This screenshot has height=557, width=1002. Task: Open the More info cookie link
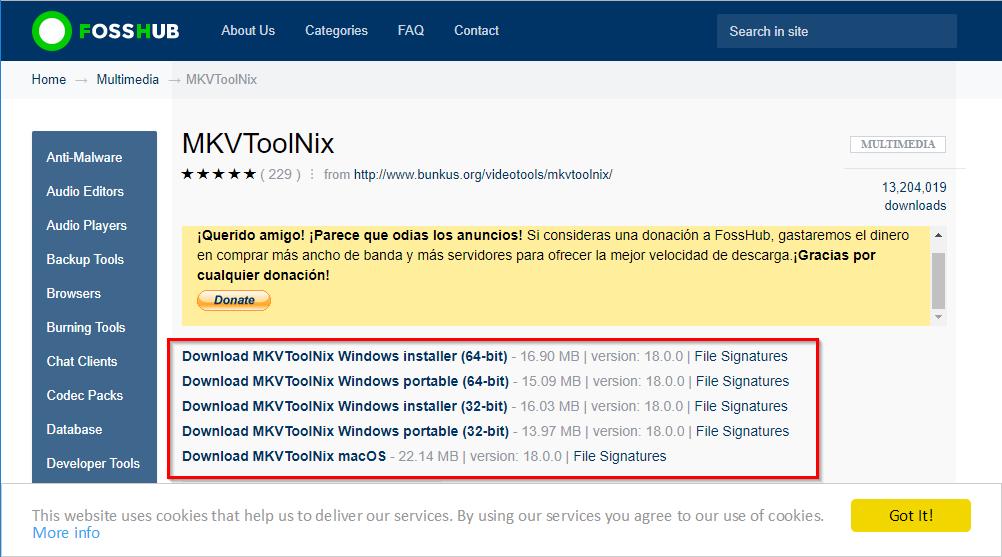click(x=66, y=533)
